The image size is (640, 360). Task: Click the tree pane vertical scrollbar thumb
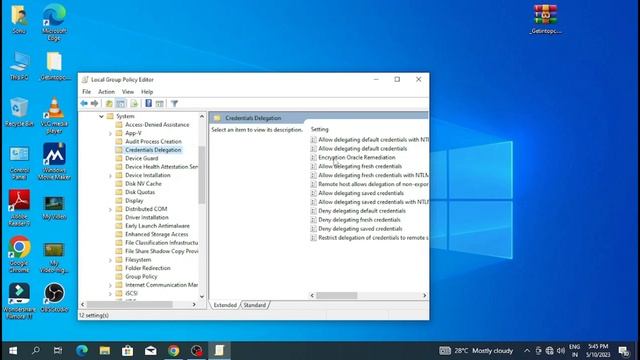202,175
